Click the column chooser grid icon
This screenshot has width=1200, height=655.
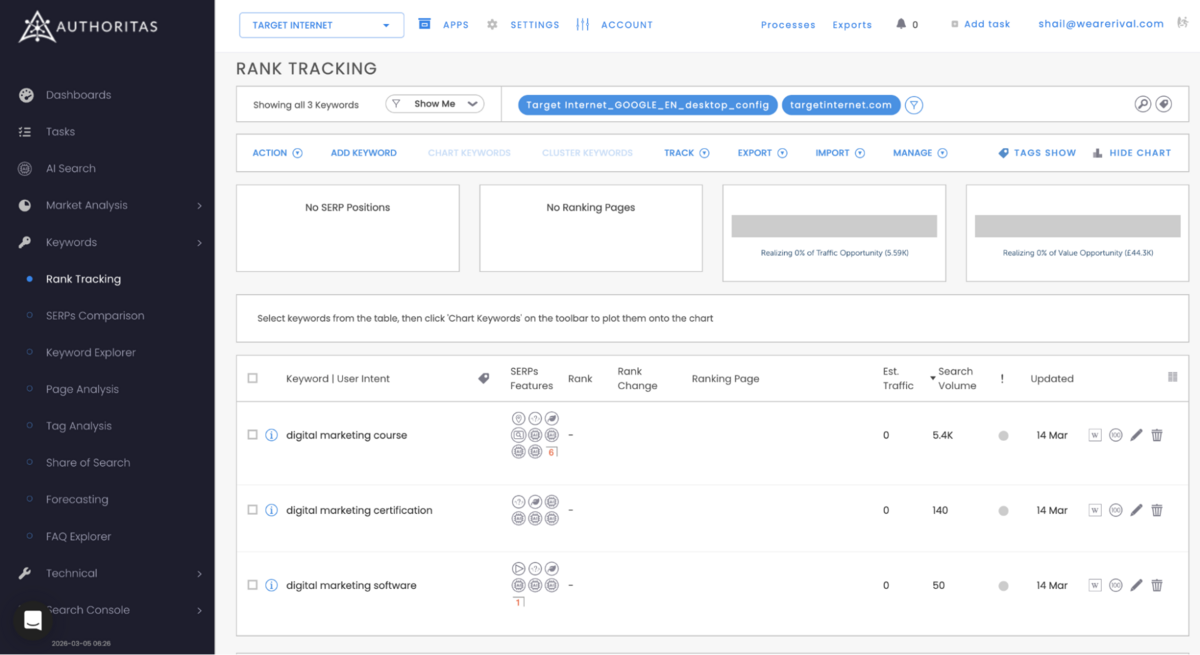point(1172,377)
